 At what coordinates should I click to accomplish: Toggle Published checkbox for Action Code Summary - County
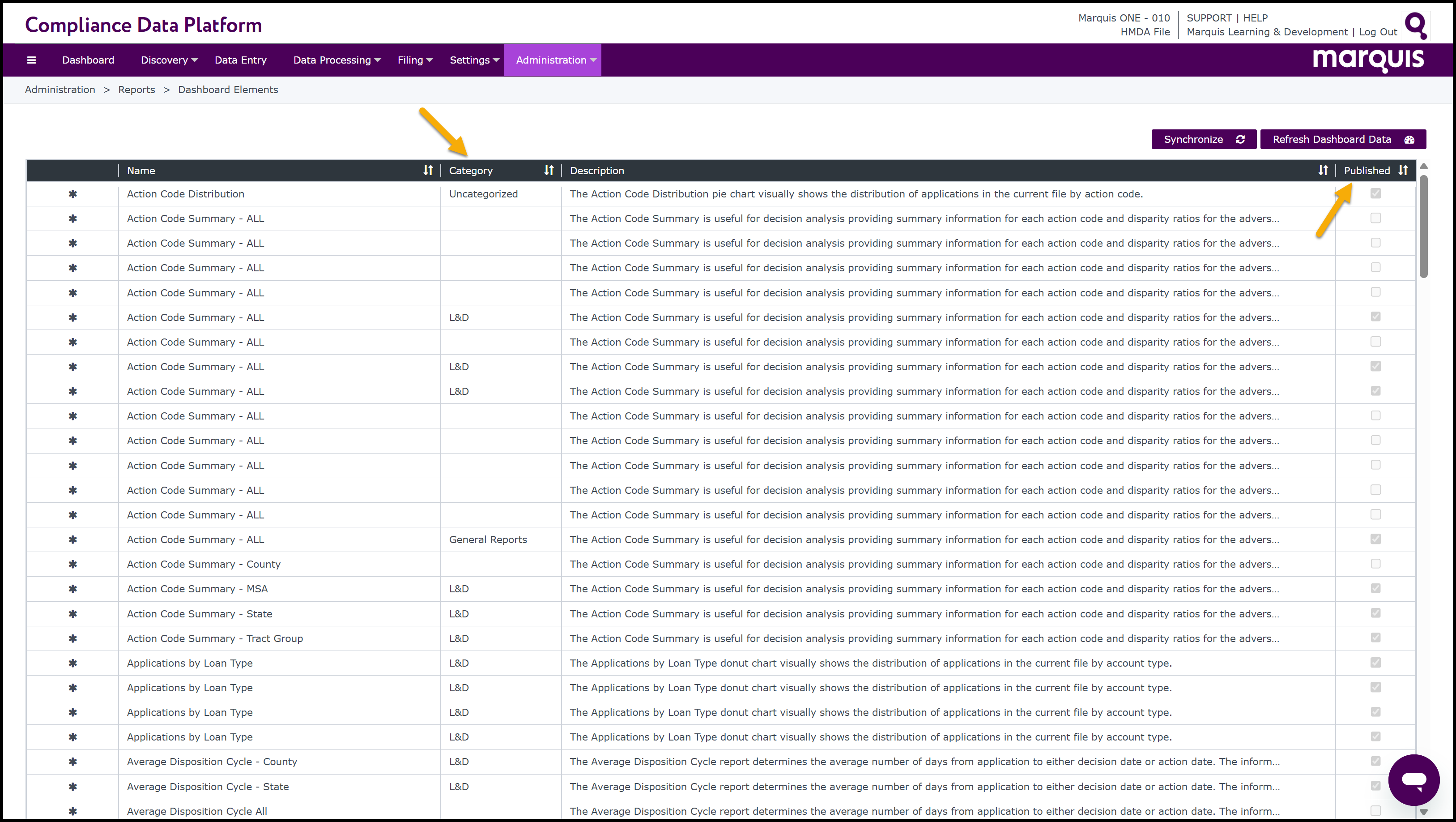pos(1375,564)
